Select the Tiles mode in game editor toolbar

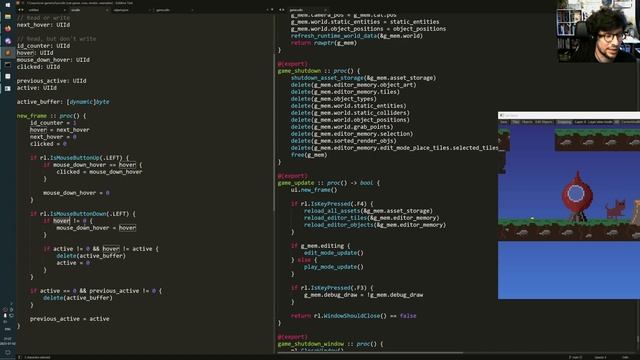click(516, 122)
